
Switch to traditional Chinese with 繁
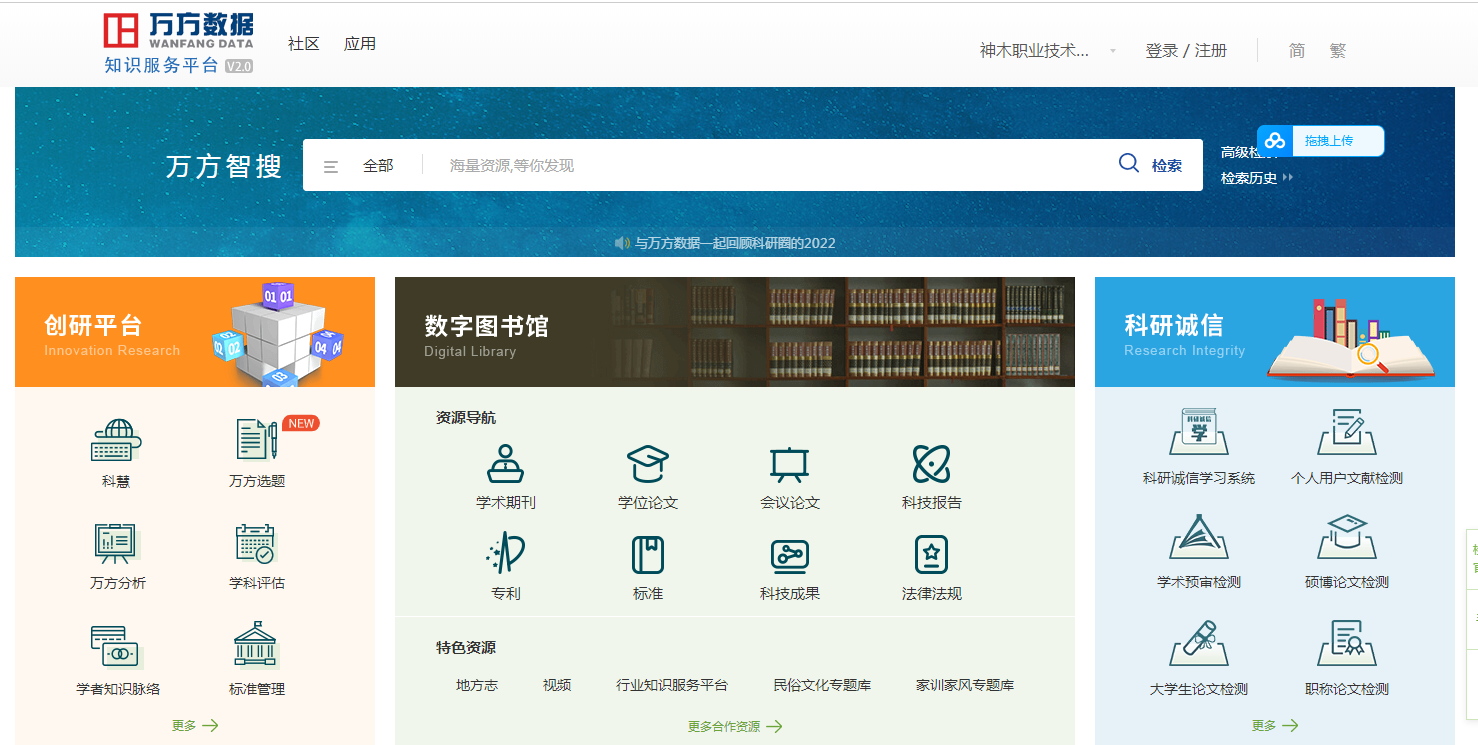click(1337, 51)
